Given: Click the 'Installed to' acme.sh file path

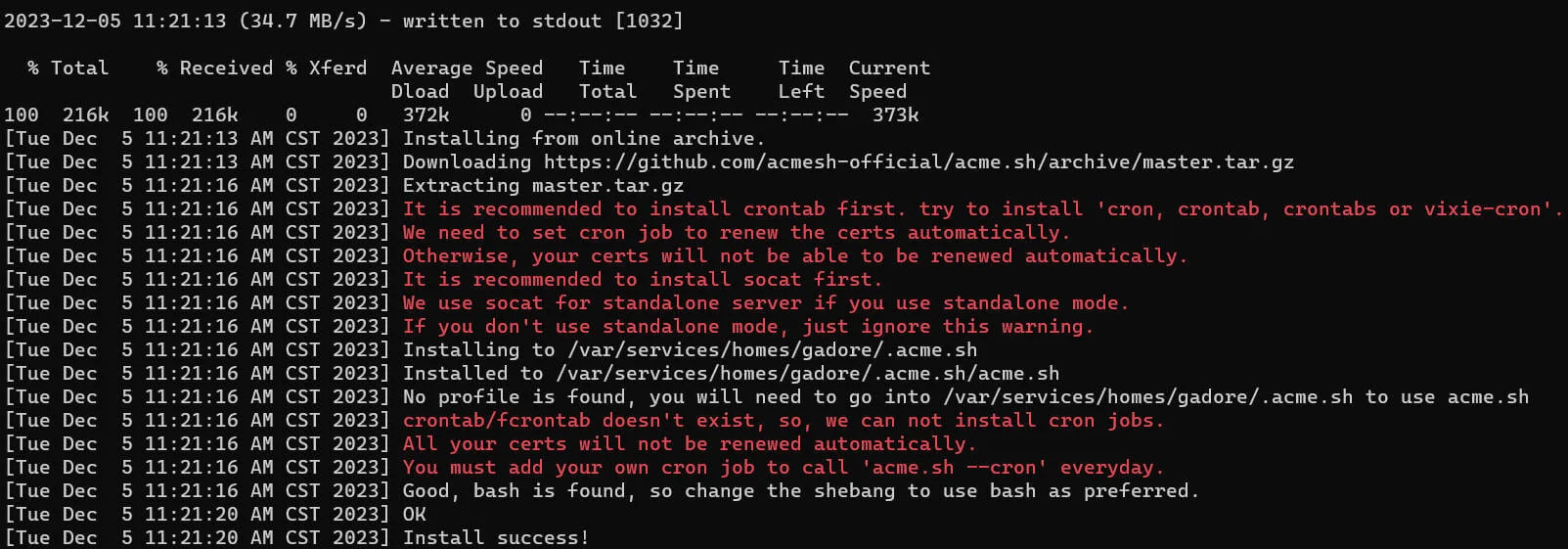Looking at the screenshot, I should click(807, 373).
